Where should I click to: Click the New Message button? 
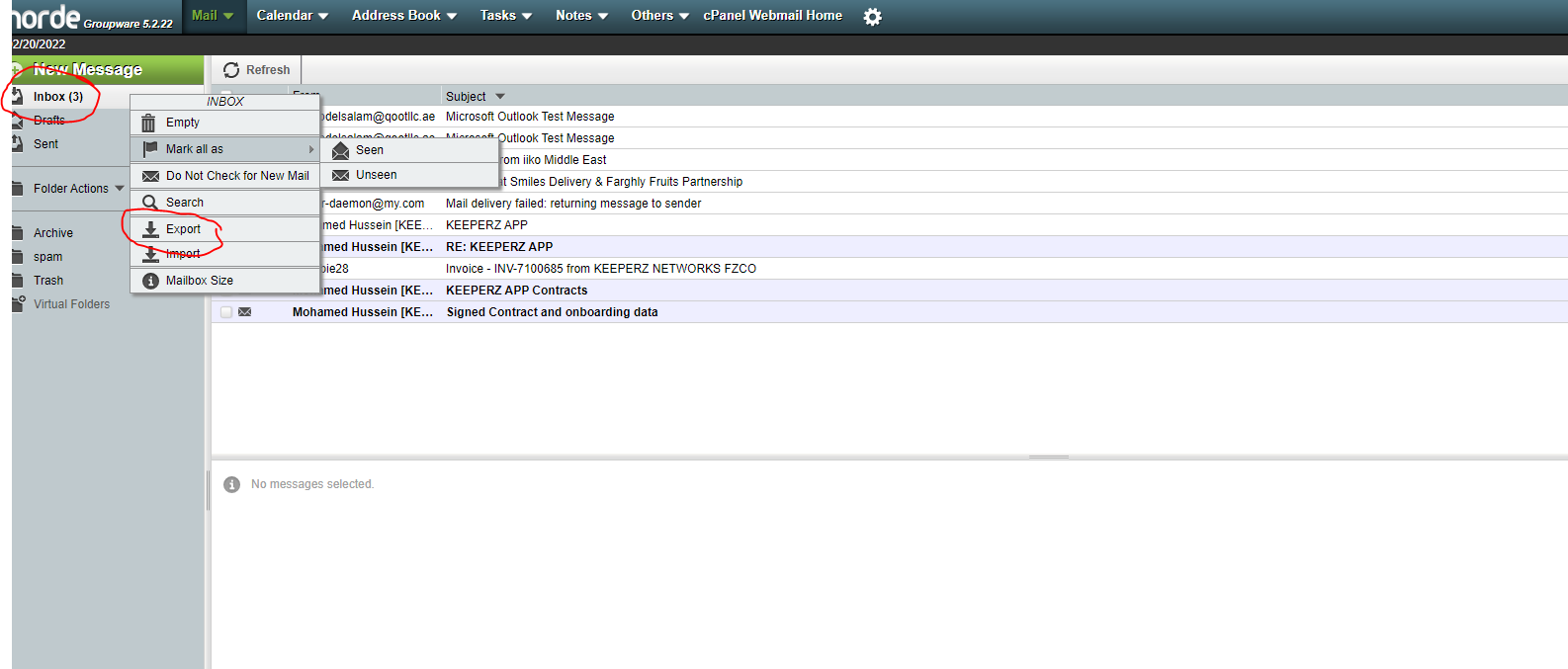[88, 69]
